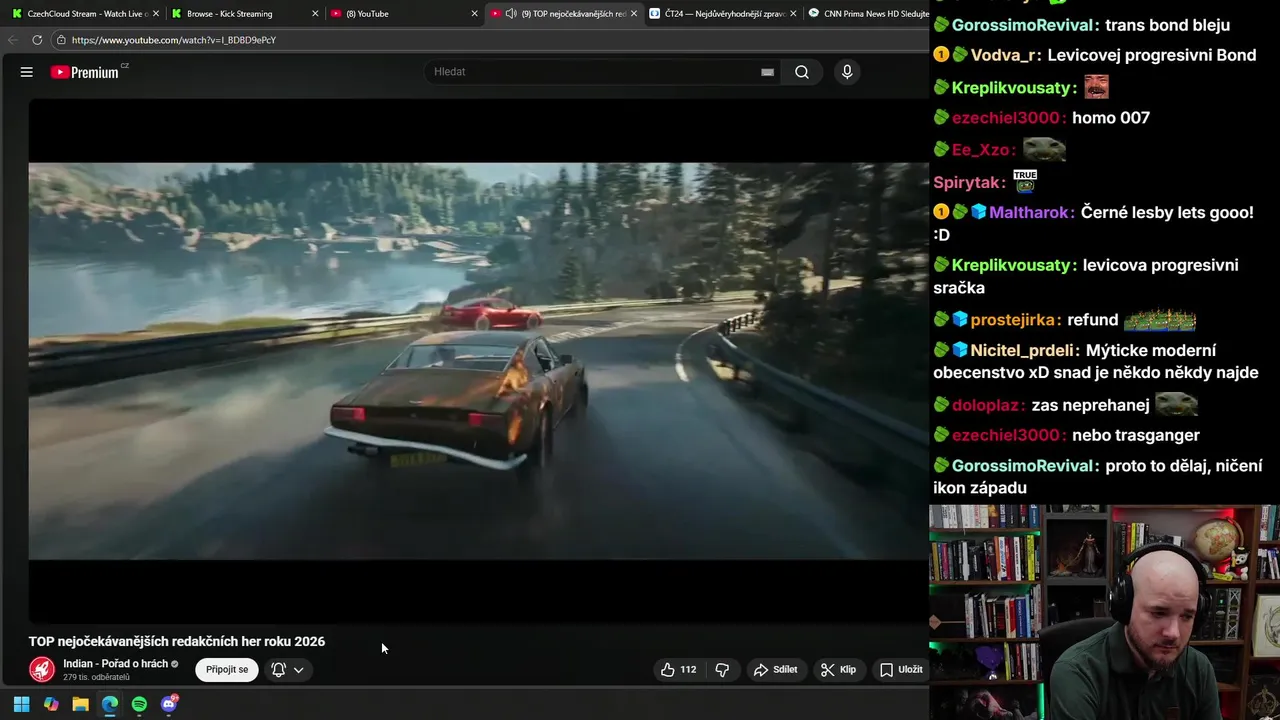Toggle notification bell for the channel
The image size is (1280, 720).
[279, 670]
